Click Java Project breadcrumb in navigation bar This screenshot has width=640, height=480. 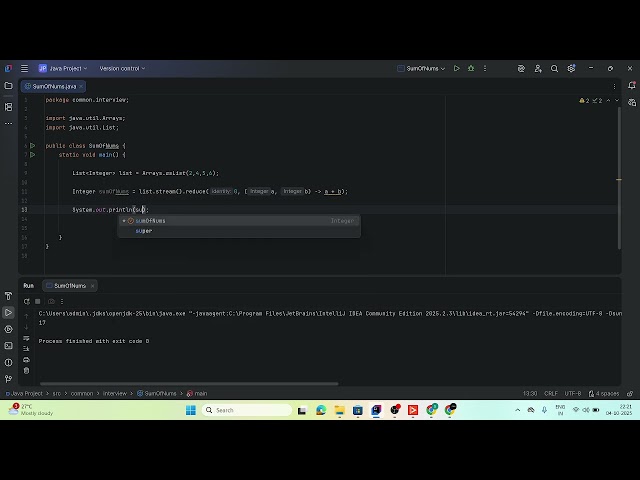pyautogui.click(x=24, y=393)
